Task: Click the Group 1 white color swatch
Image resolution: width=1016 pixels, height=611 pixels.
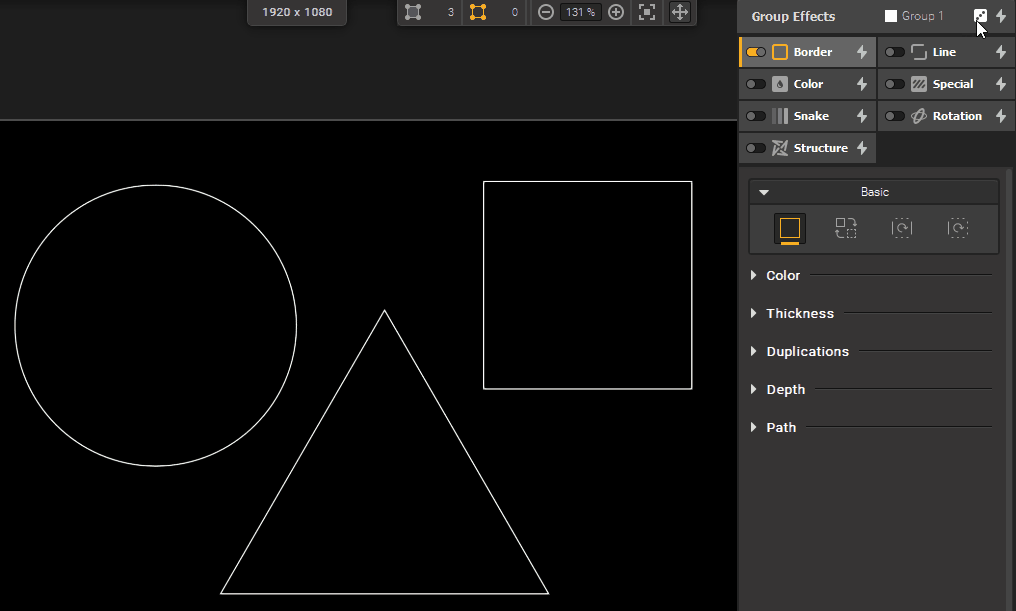Action: coord(891,16)
